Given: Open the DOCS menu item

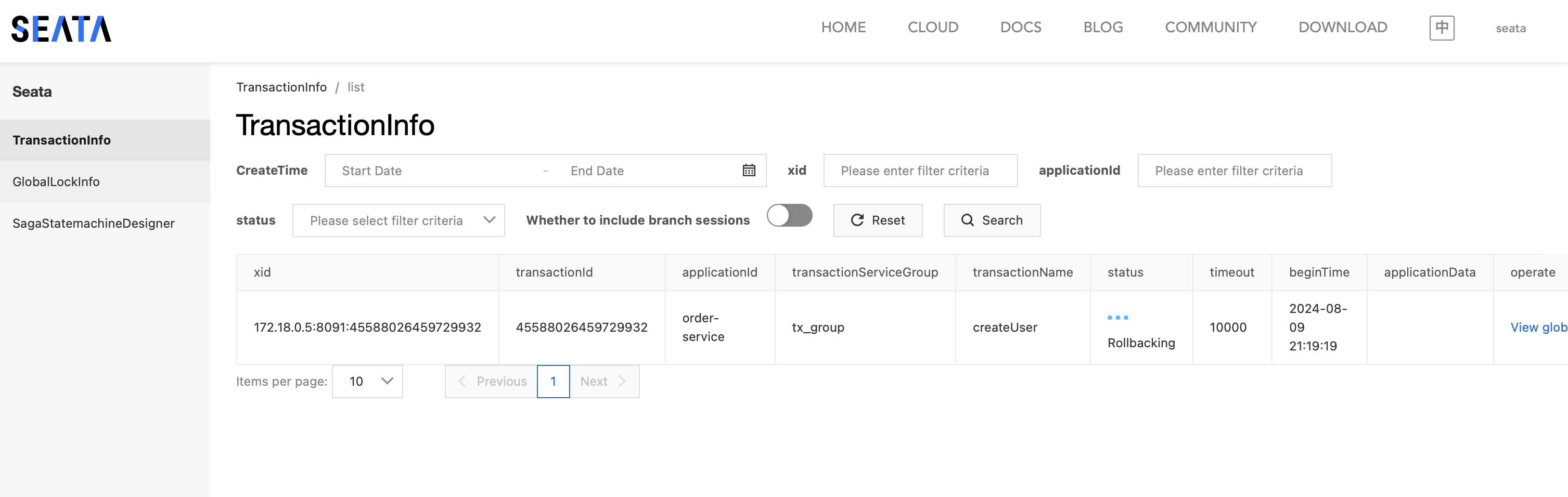Looking at the screenshot, I should tap(1021, 28).
